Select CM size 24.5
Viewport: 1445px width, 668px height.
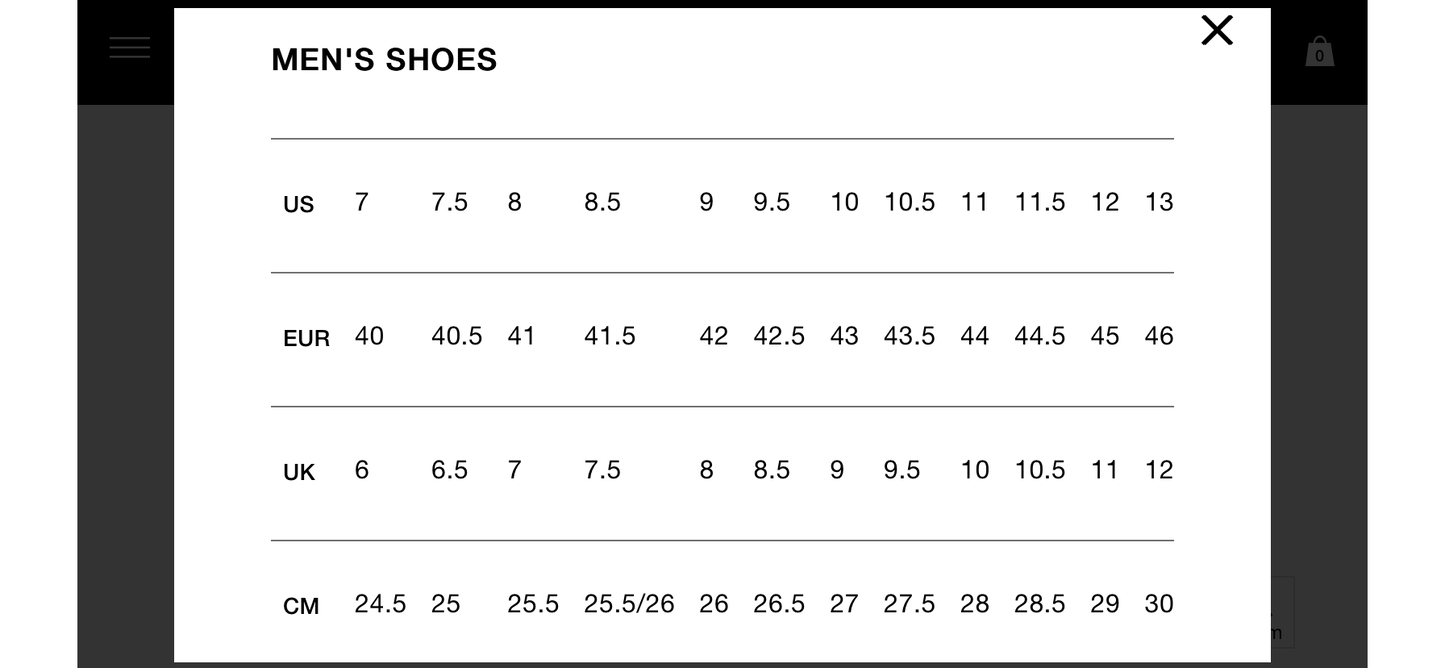pos(380,604)
